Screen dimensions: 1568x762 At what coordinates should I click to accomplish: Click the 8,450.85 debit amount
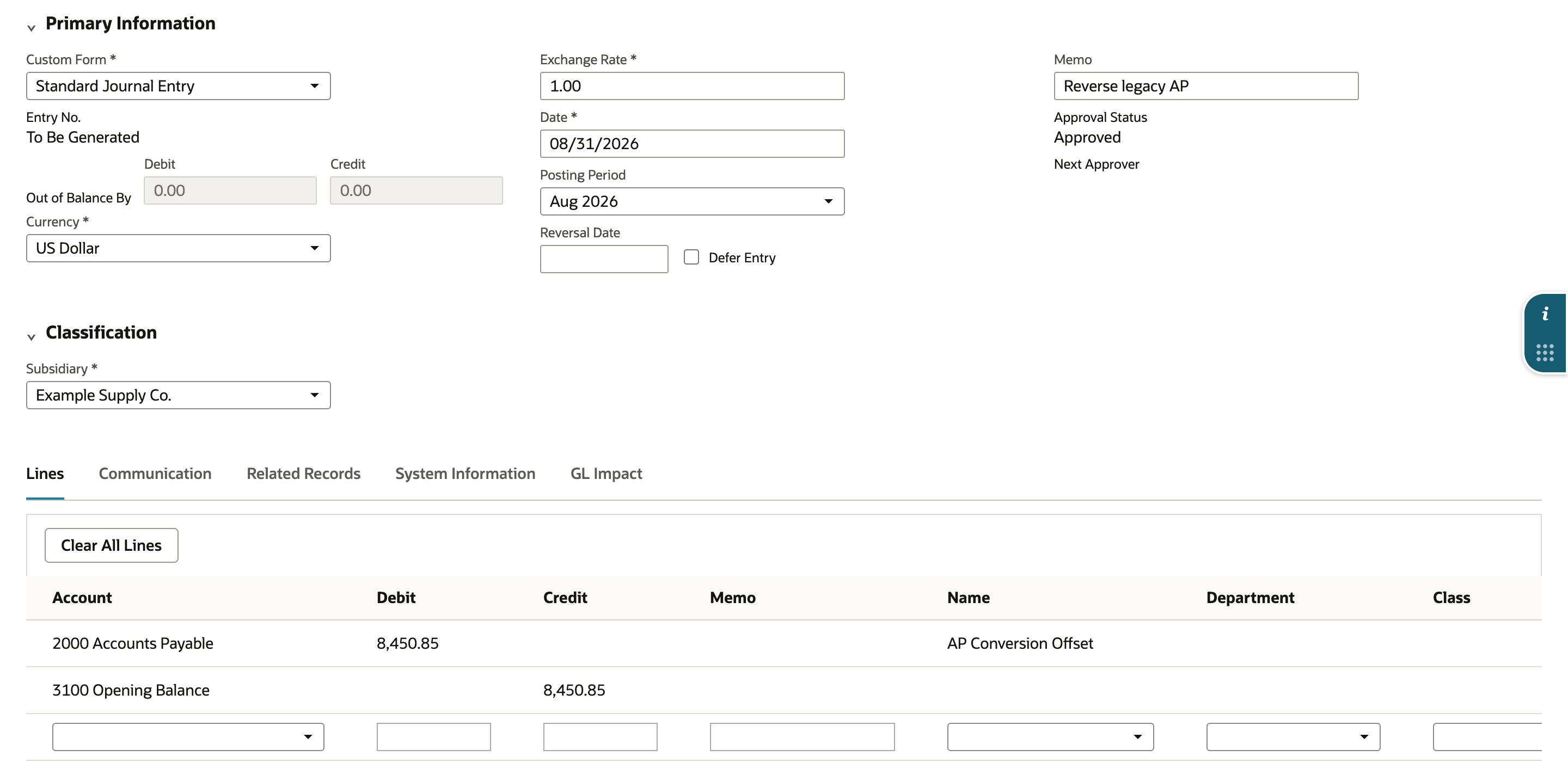tap(407, 643)
